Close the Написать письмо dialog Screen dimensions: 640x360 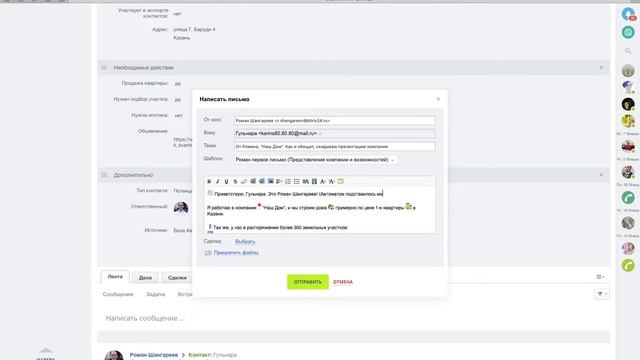(x=438, y=99)
